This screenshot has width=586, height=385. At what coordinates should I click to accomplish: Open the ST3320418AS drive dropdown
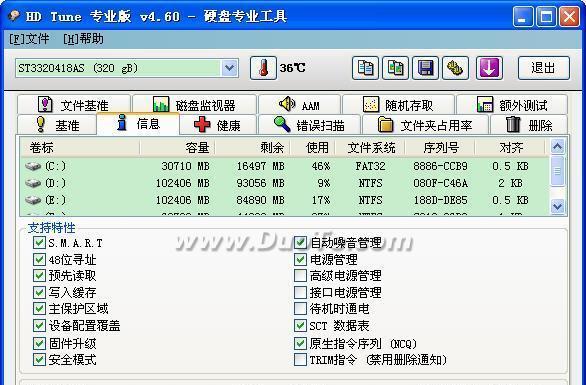tap(229, 68)
